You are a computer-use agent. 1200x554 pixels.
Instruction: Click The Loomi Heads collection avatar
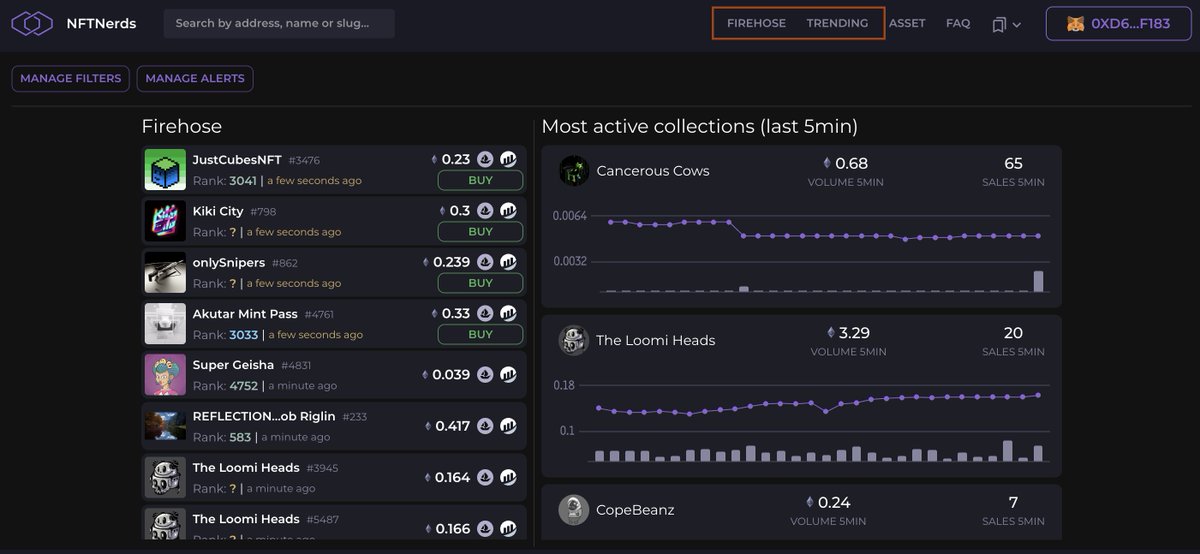[574, 340]
